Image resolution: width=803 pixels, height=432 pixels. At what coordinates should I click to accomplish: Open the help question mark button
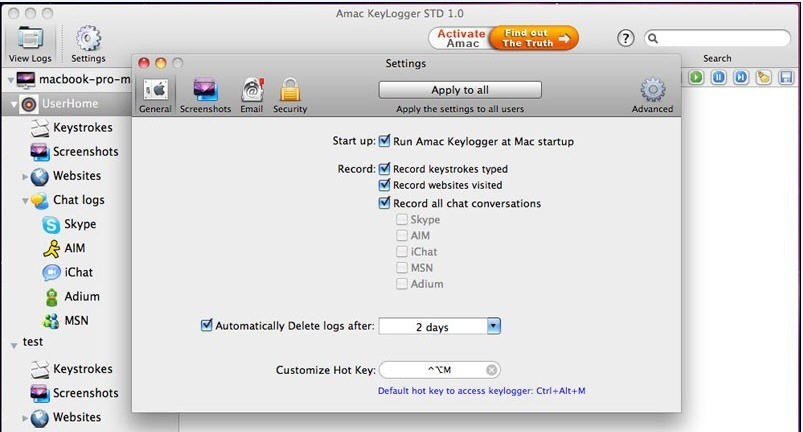625,38
